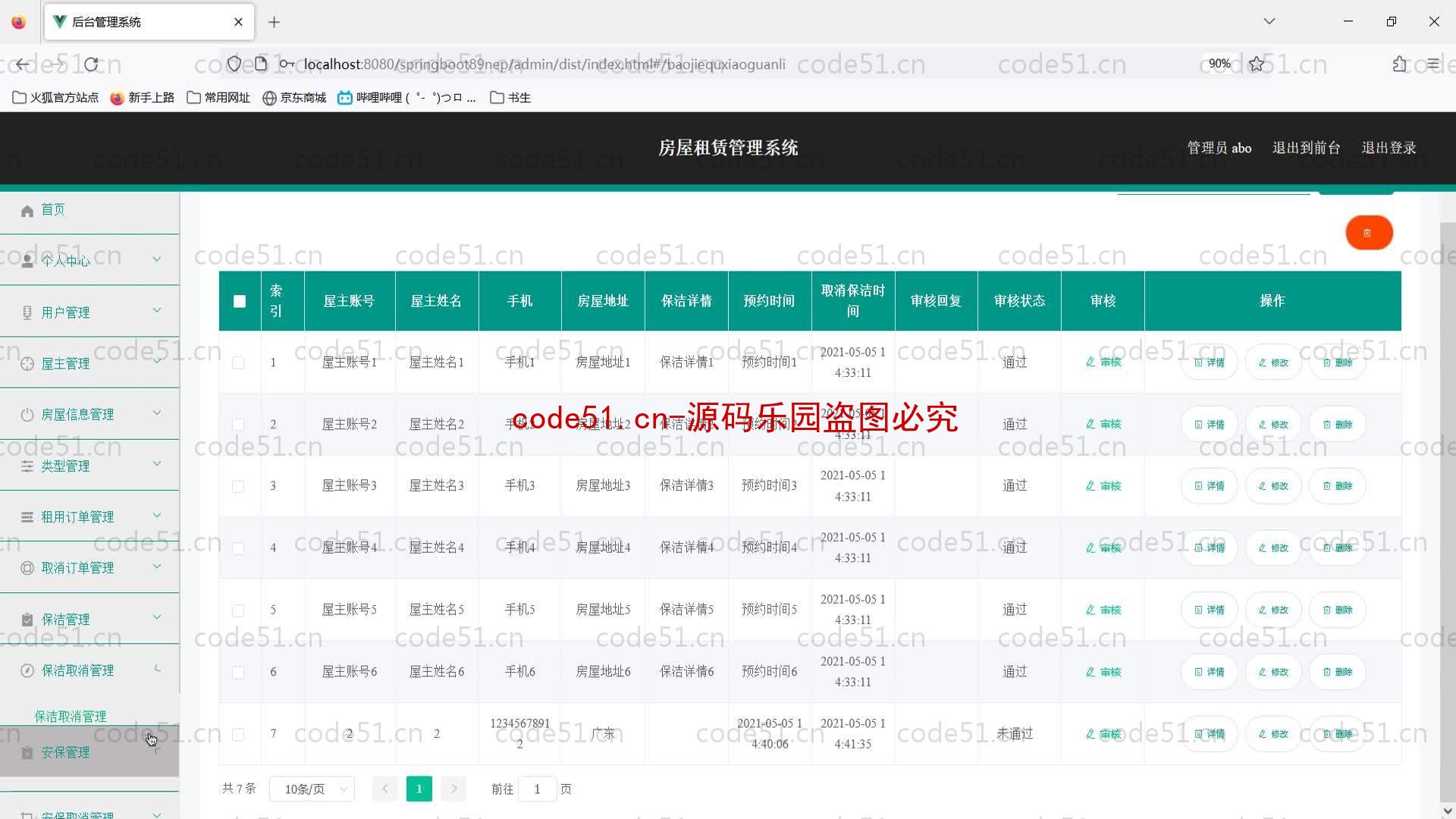Screen dimensions: 1456x819
Task: Click 修改 button in row 7
Action: (x=1273, y=734)
